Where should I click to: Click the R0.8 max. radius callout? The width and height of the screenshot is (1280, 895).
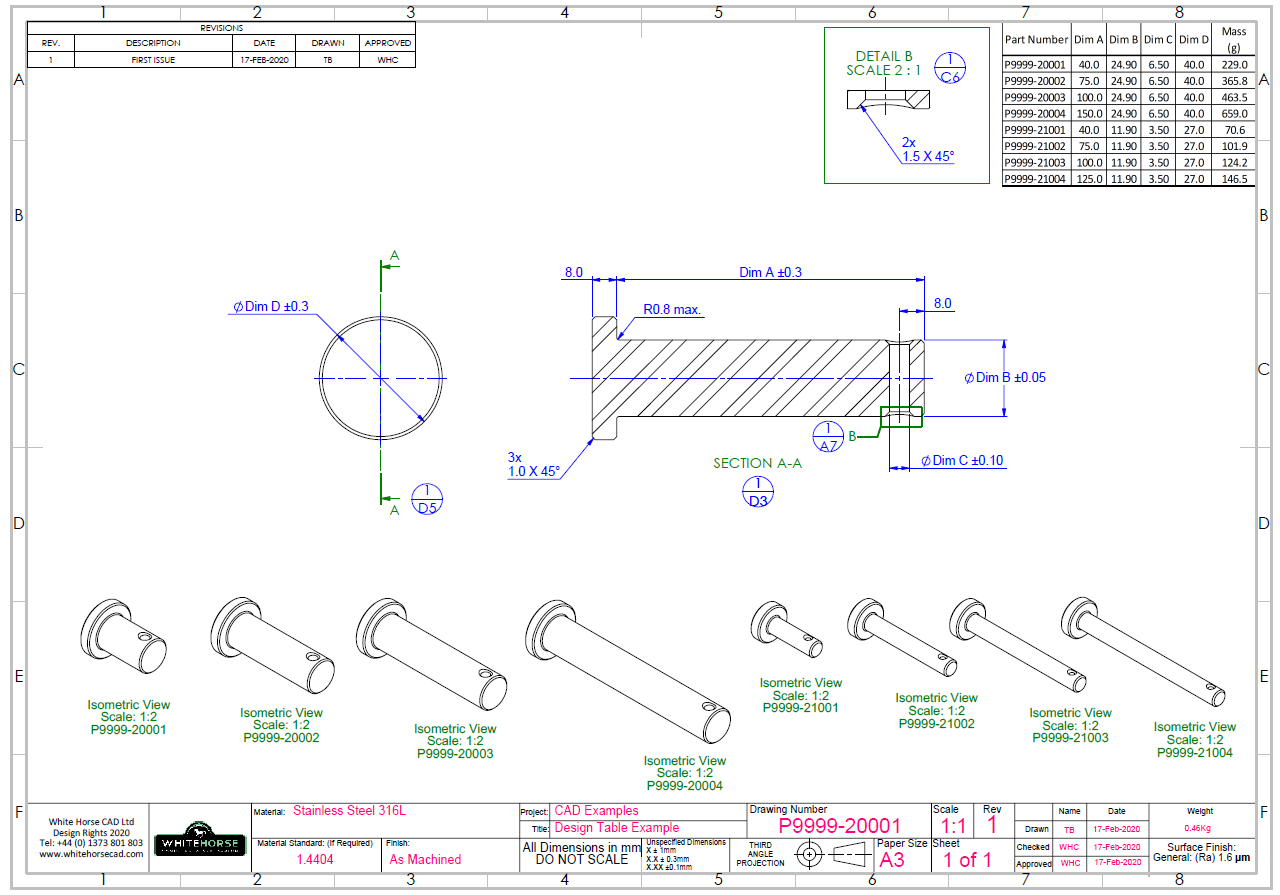tap(672, 310)
